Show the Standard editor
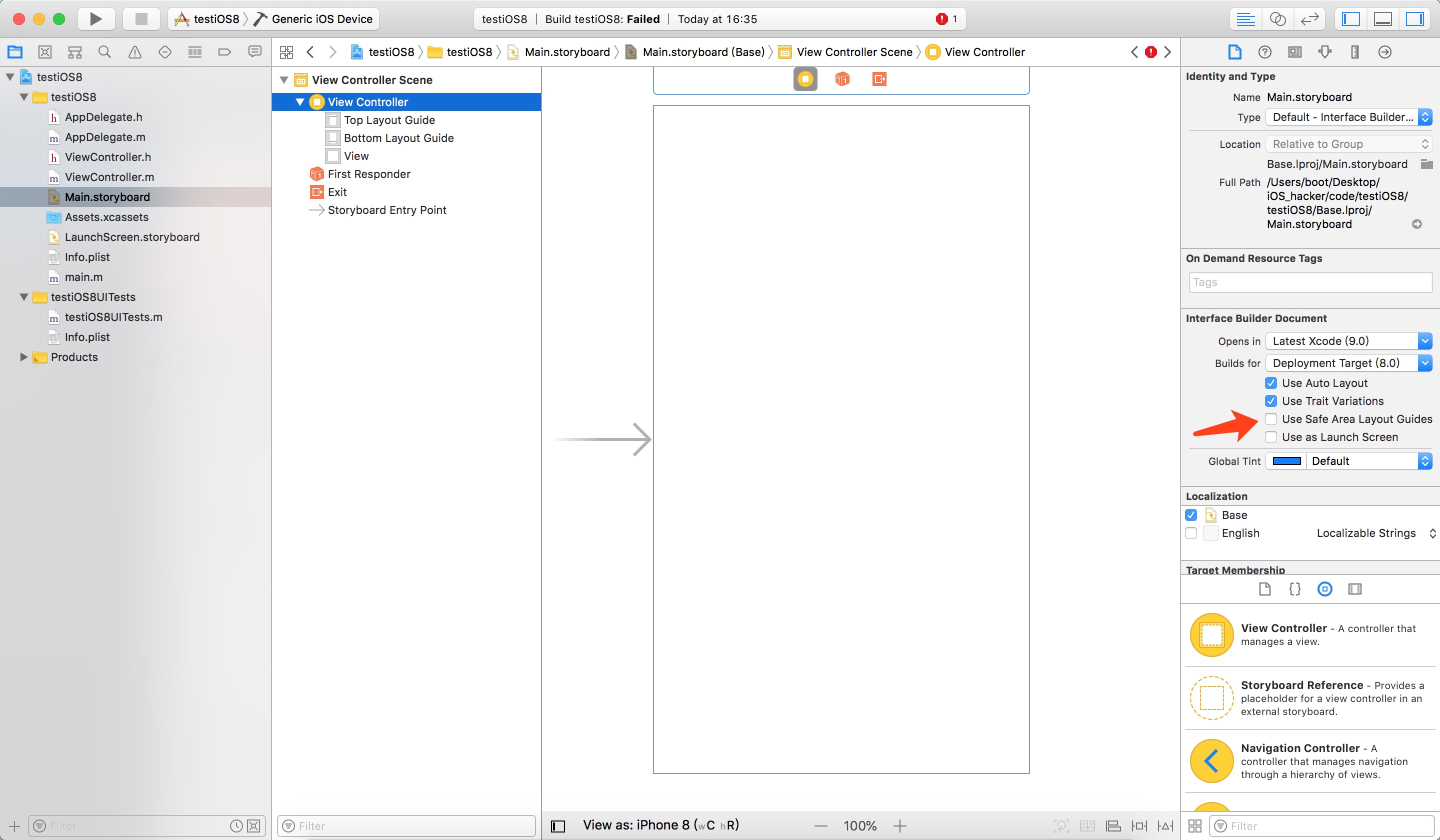This screenshot has height=840, width=1440. point(1245,19)
